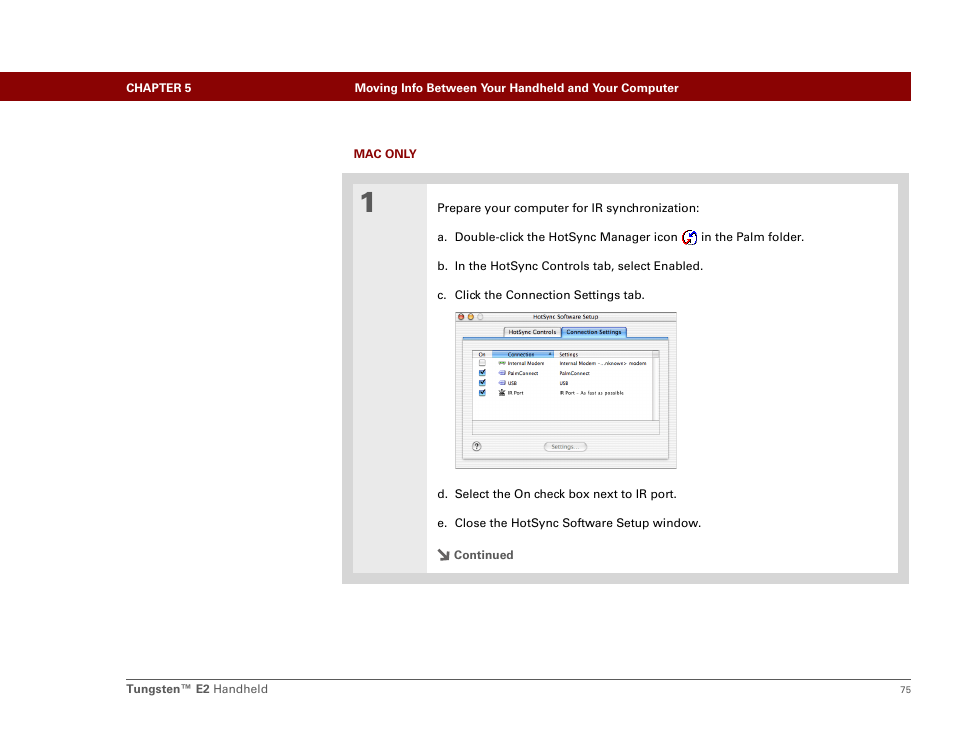Click the page number 75
Image resolution: width=954 pixels, height=738 pixels.
point(905,689)
